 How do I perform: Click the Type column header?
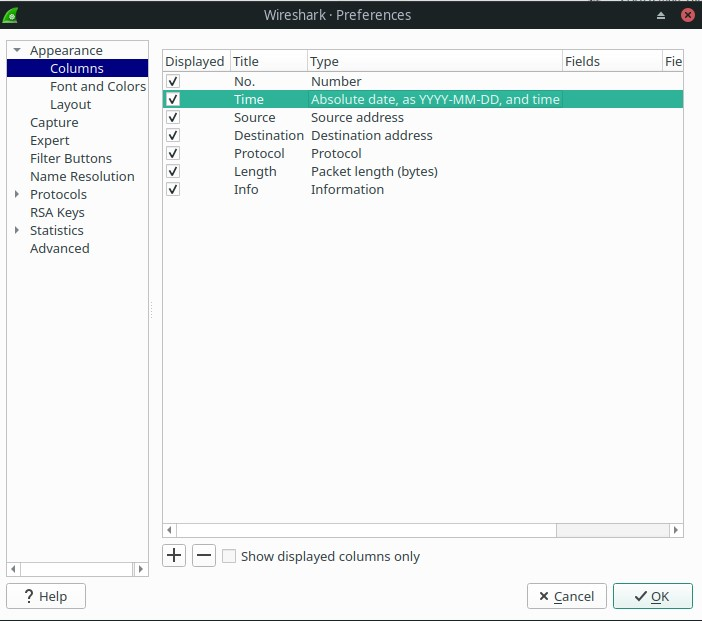tap(435, 61)
